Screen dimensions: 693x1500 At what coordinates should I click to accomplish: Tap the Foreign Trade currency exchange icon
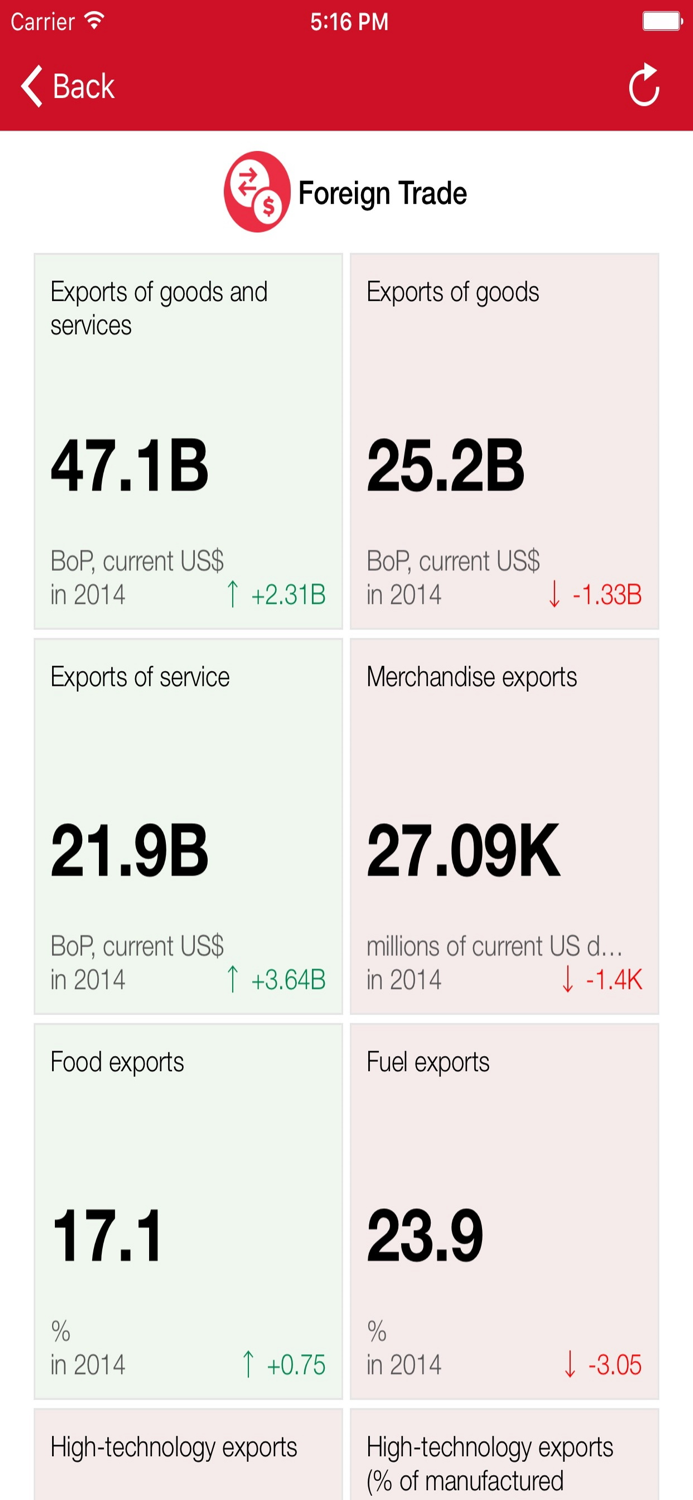pos(257,192)
